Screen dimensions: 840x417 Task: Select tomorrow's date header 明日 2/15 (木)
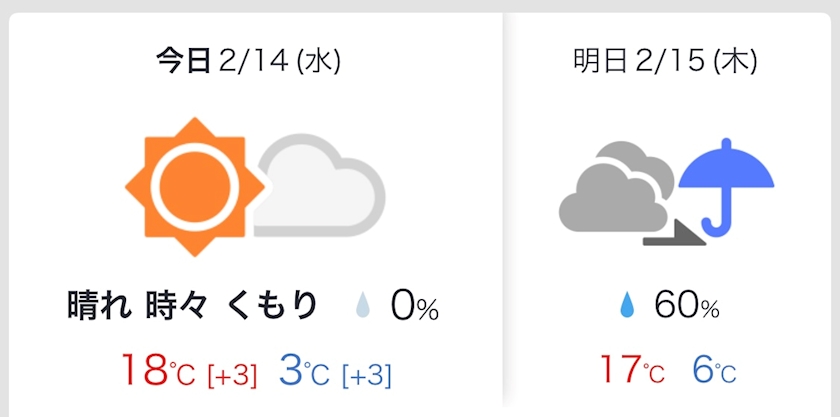(x=665, y=62)
